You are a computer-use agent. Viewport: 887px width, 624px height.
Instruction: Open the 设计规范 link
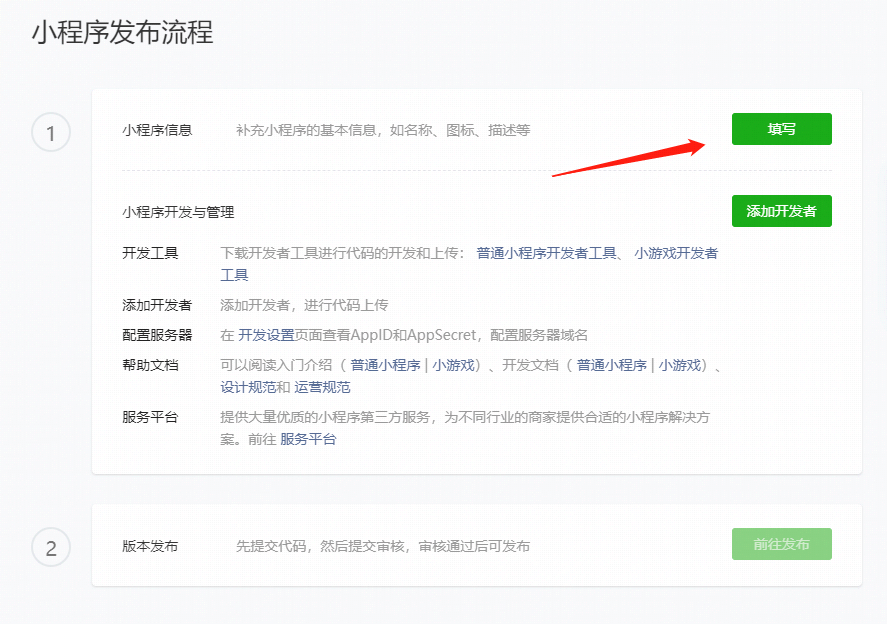(248, 387)
